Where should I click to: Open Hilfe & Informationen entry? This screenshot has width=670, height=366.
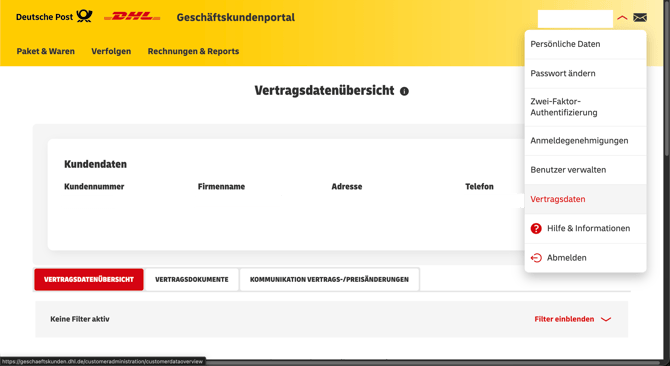pos(585,228)
